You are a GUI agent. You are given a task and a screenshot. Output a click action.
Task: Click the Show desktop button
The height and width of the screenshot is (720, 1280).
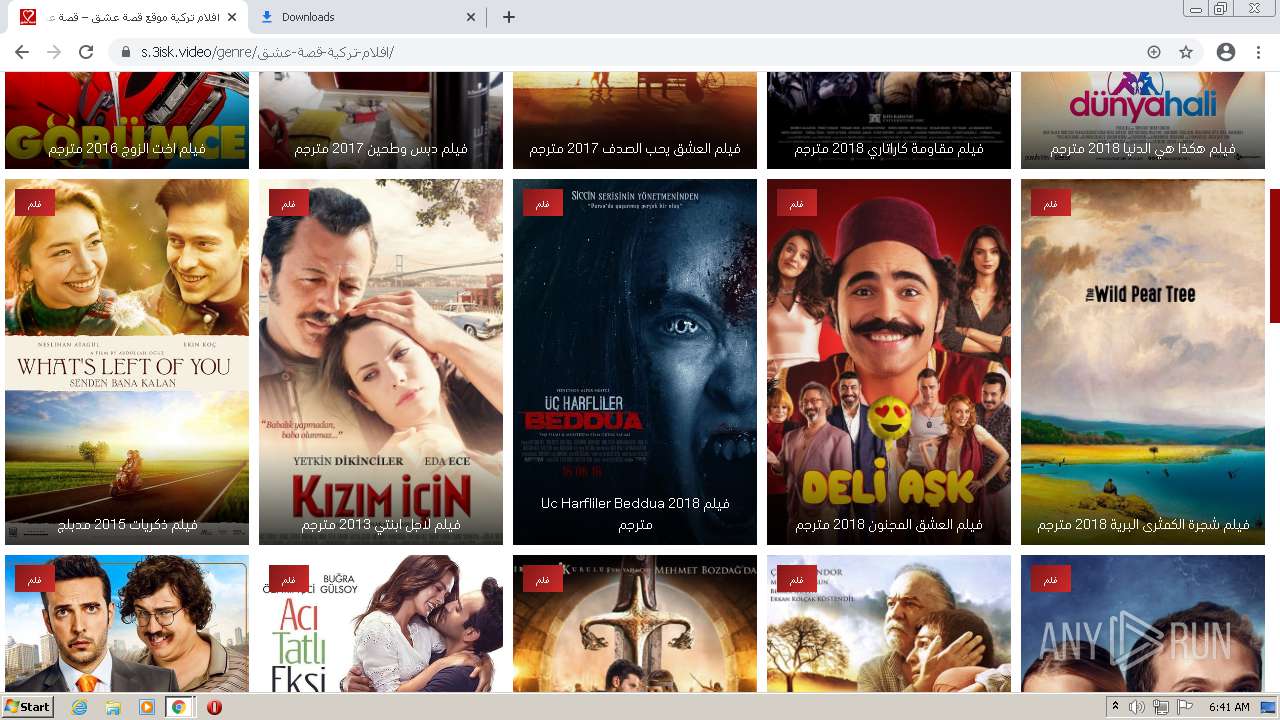(1270, 707)
